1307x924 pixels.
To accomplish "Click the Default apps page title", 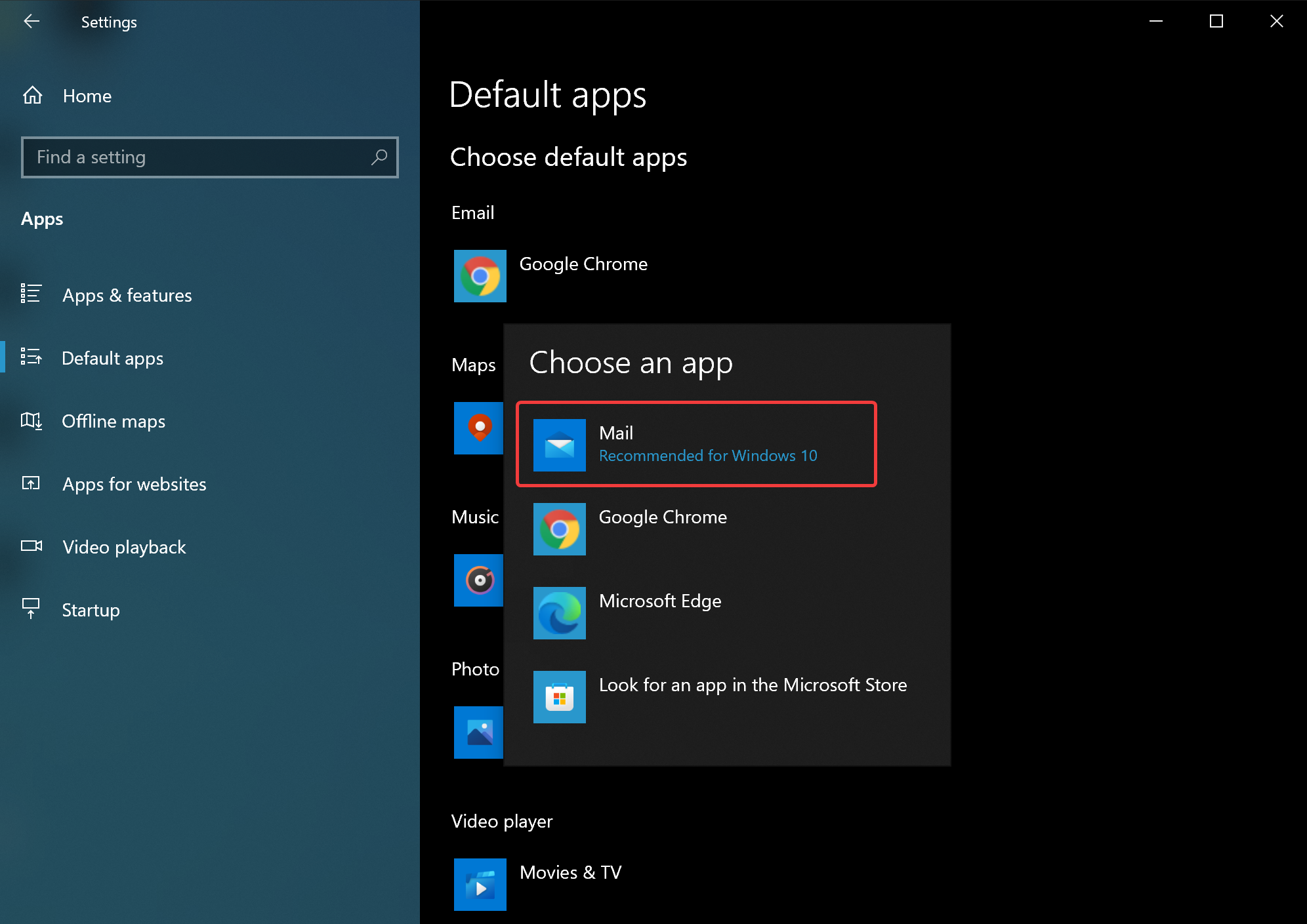I will (x=548, y=95).
